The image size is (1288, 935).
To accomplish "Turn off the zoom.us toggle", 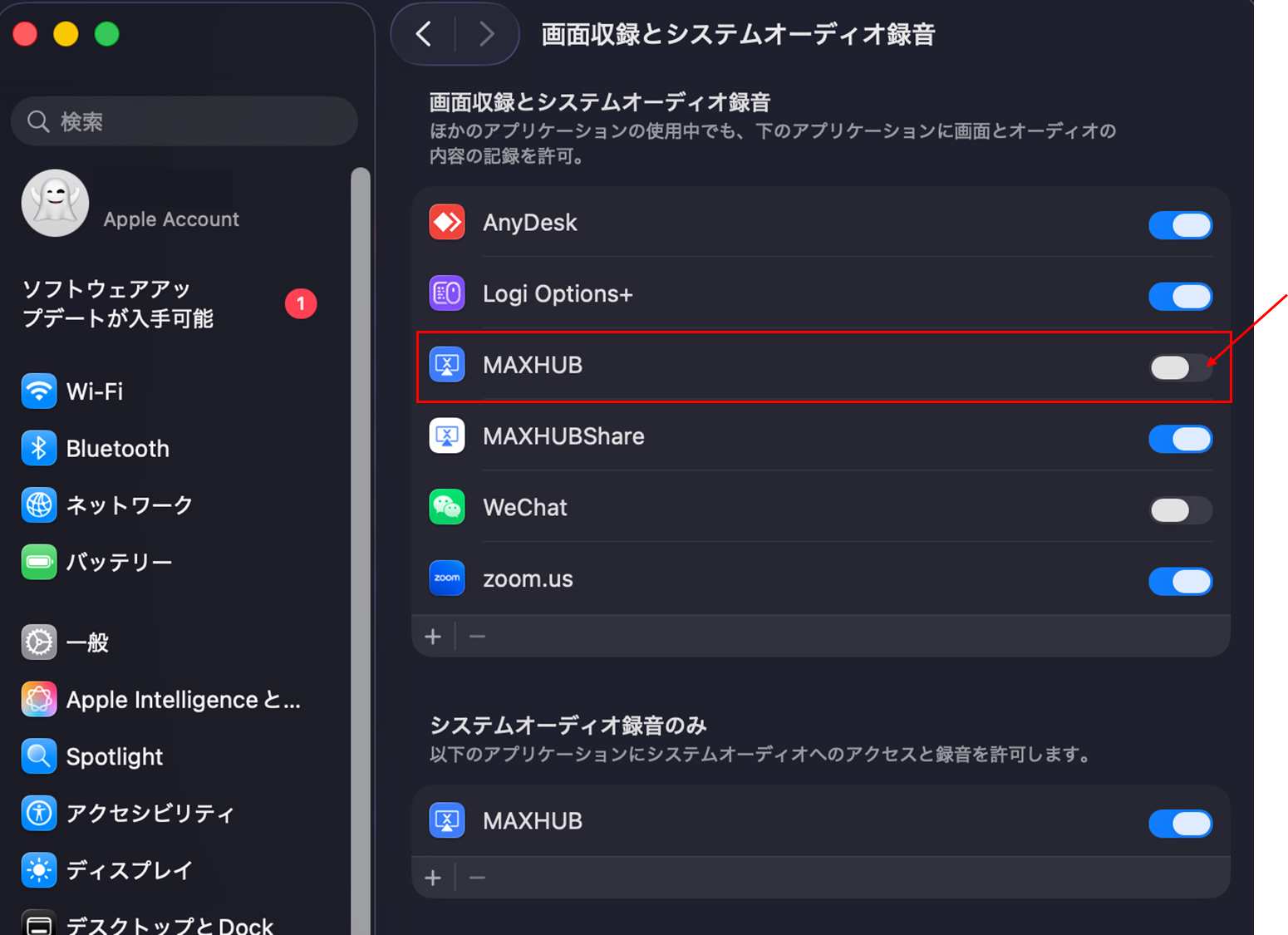I will click(1180, 582).
